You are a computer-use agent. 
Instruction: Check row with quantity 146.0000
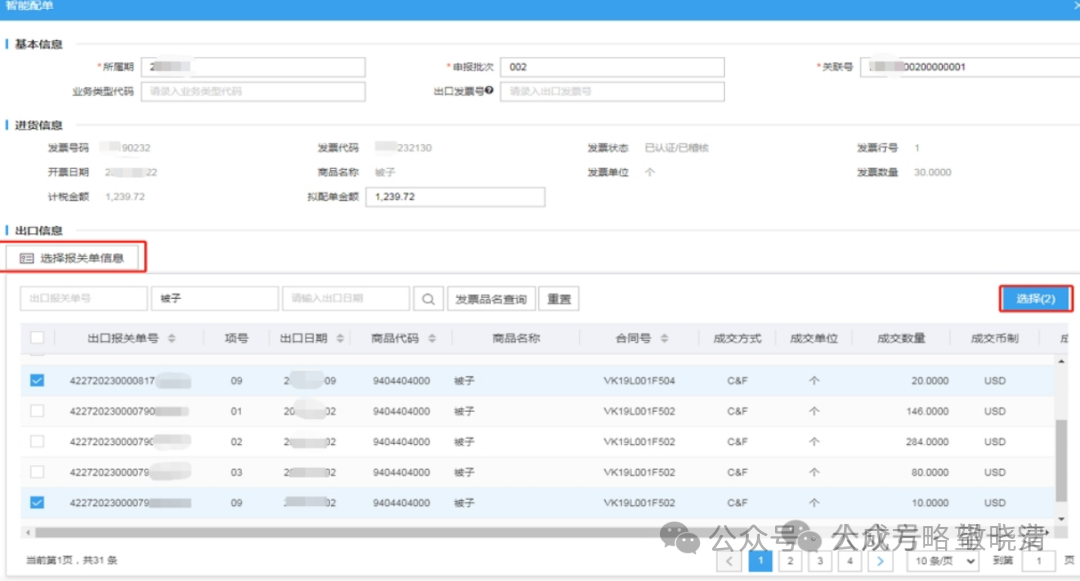[37, 411]
